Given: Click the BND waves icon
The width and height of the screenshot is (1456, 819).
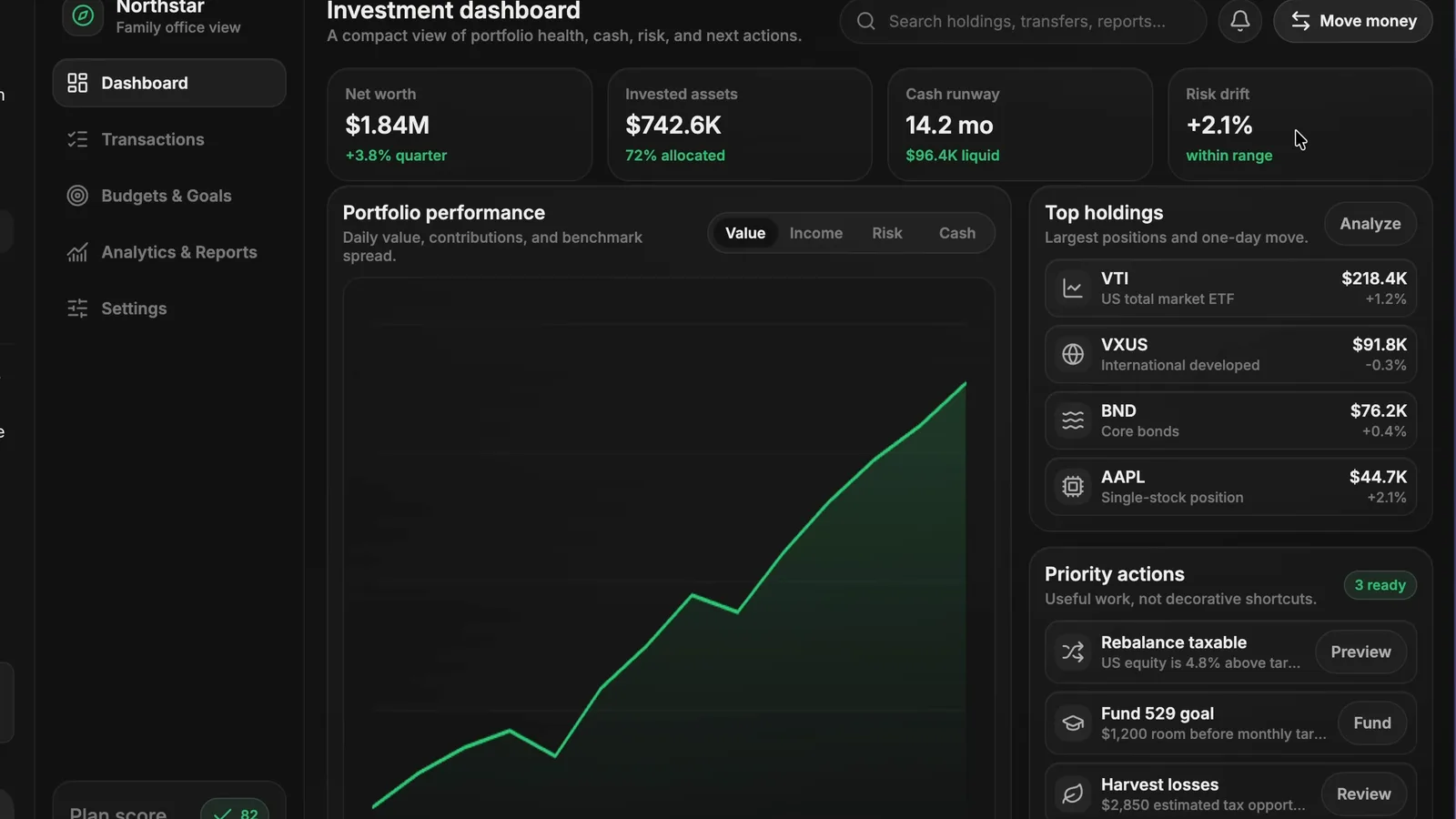Looking at the screenshot, I should click(1073, 420).
